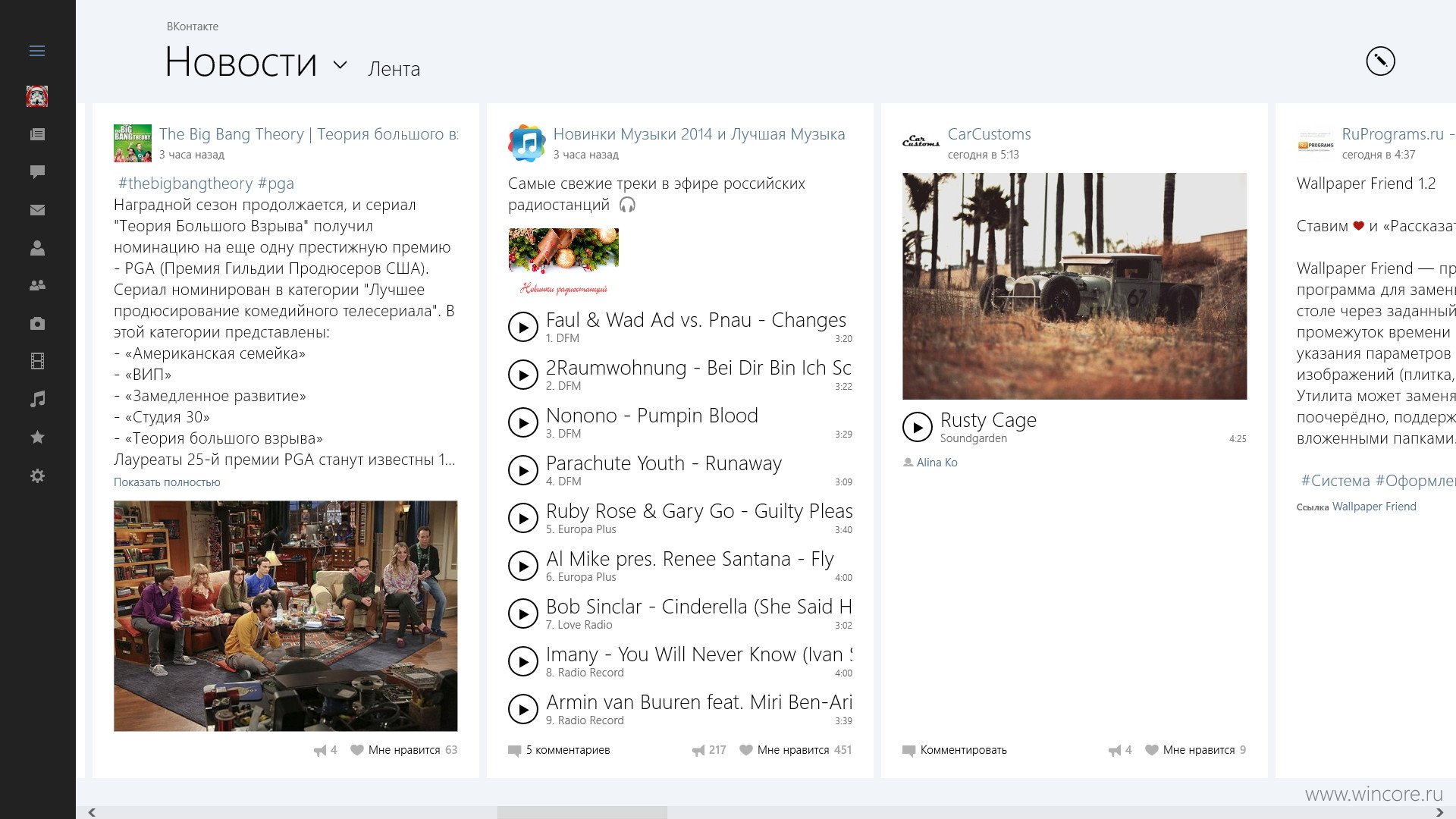
Task: Click Комментировать on CarCustoms post
Action: coord(955,750)
